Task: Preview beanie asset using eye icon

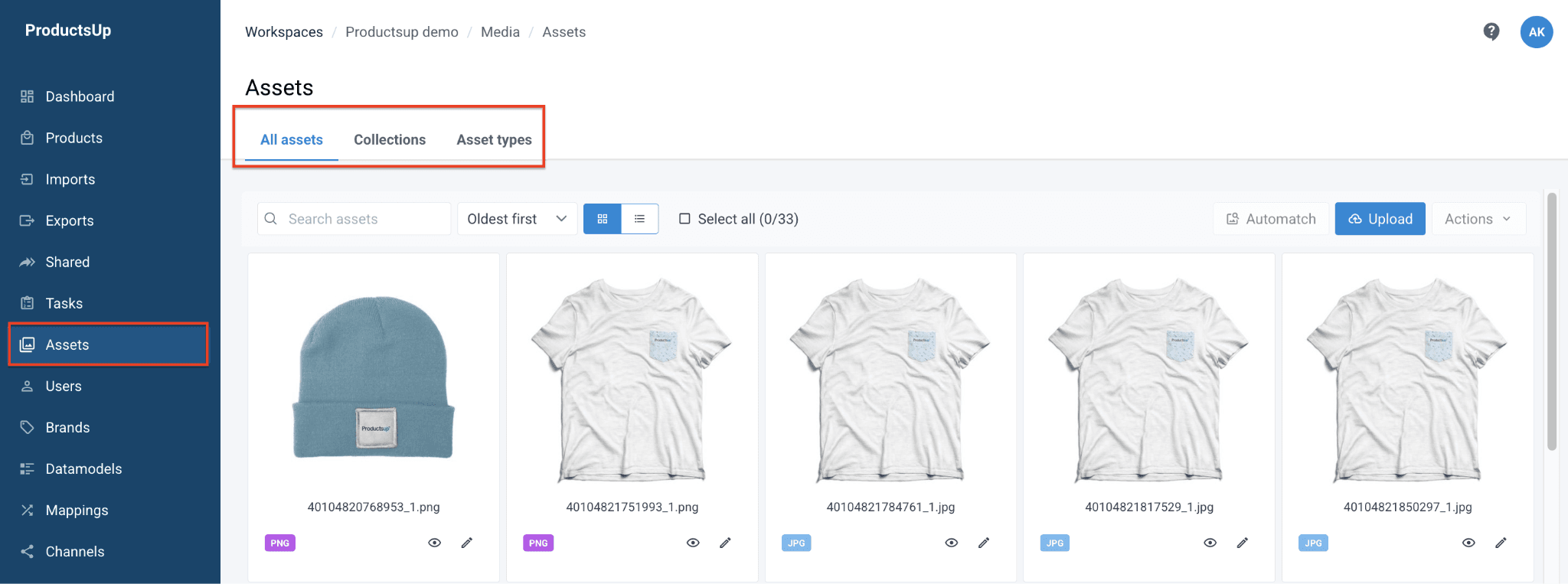Action: 434,543
